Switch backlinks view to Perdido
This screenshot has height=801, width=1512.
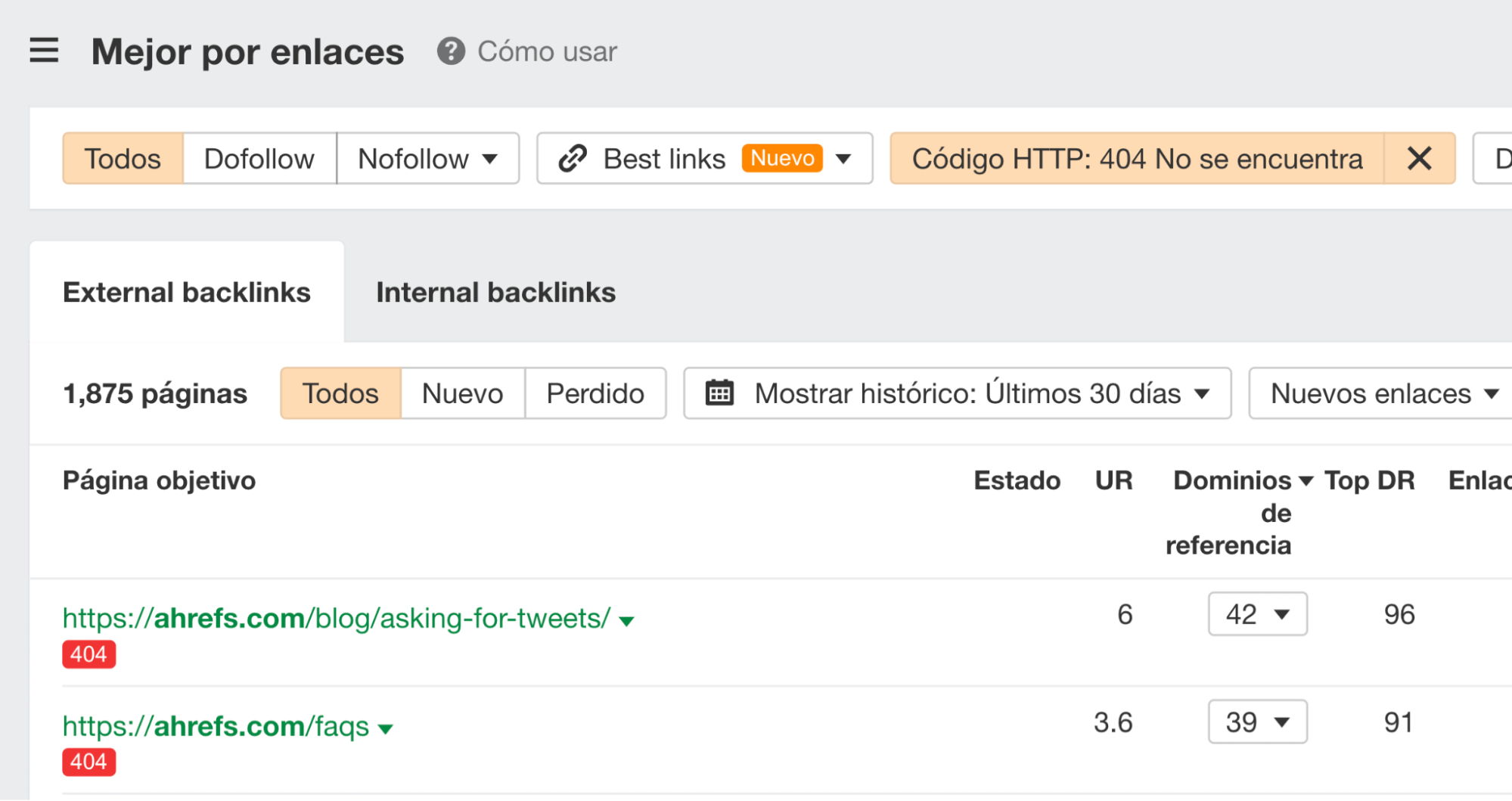tap(595, 393)
